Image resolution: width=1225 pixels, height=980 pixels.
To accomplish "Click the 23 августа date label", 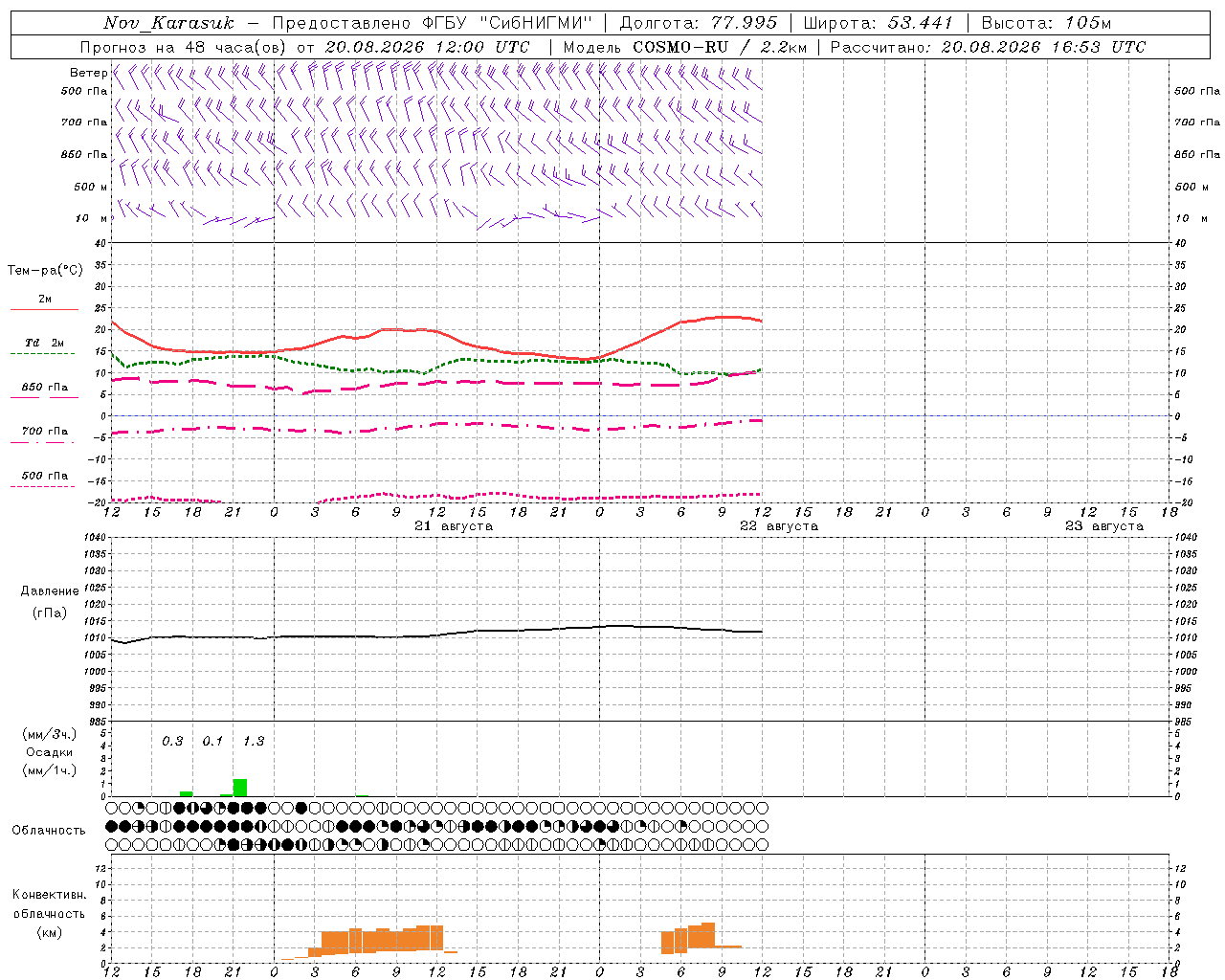I will click(1104, 526).
